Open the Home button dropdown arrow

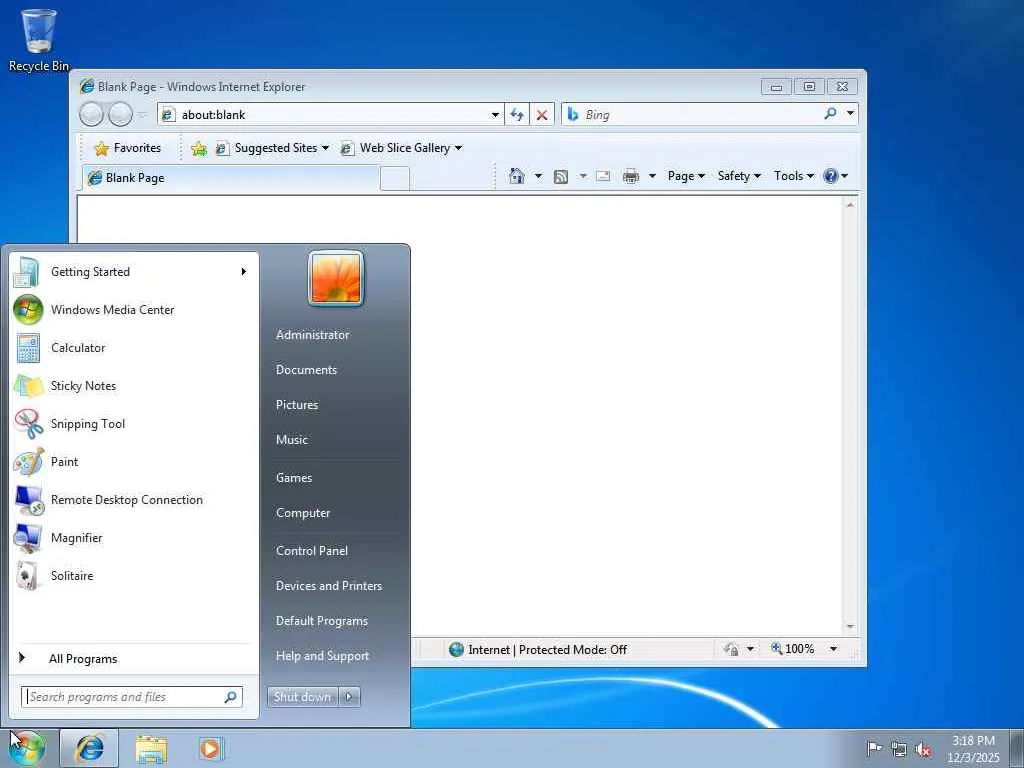(x=538, y=176)
